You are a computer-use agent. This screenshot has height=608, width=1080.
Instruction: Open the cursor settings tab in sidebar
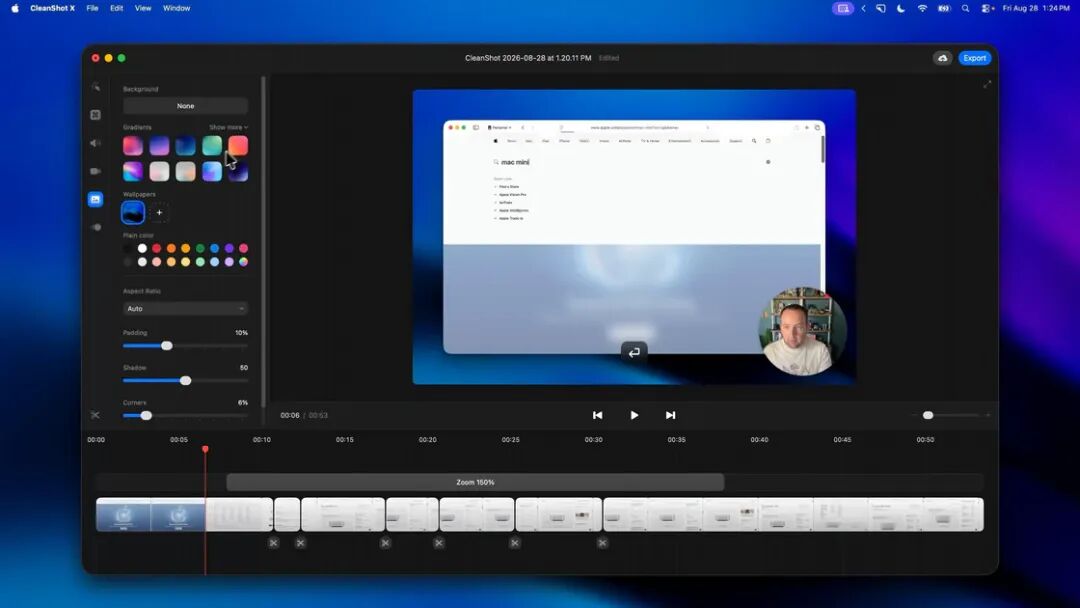(x=96, y=87)
